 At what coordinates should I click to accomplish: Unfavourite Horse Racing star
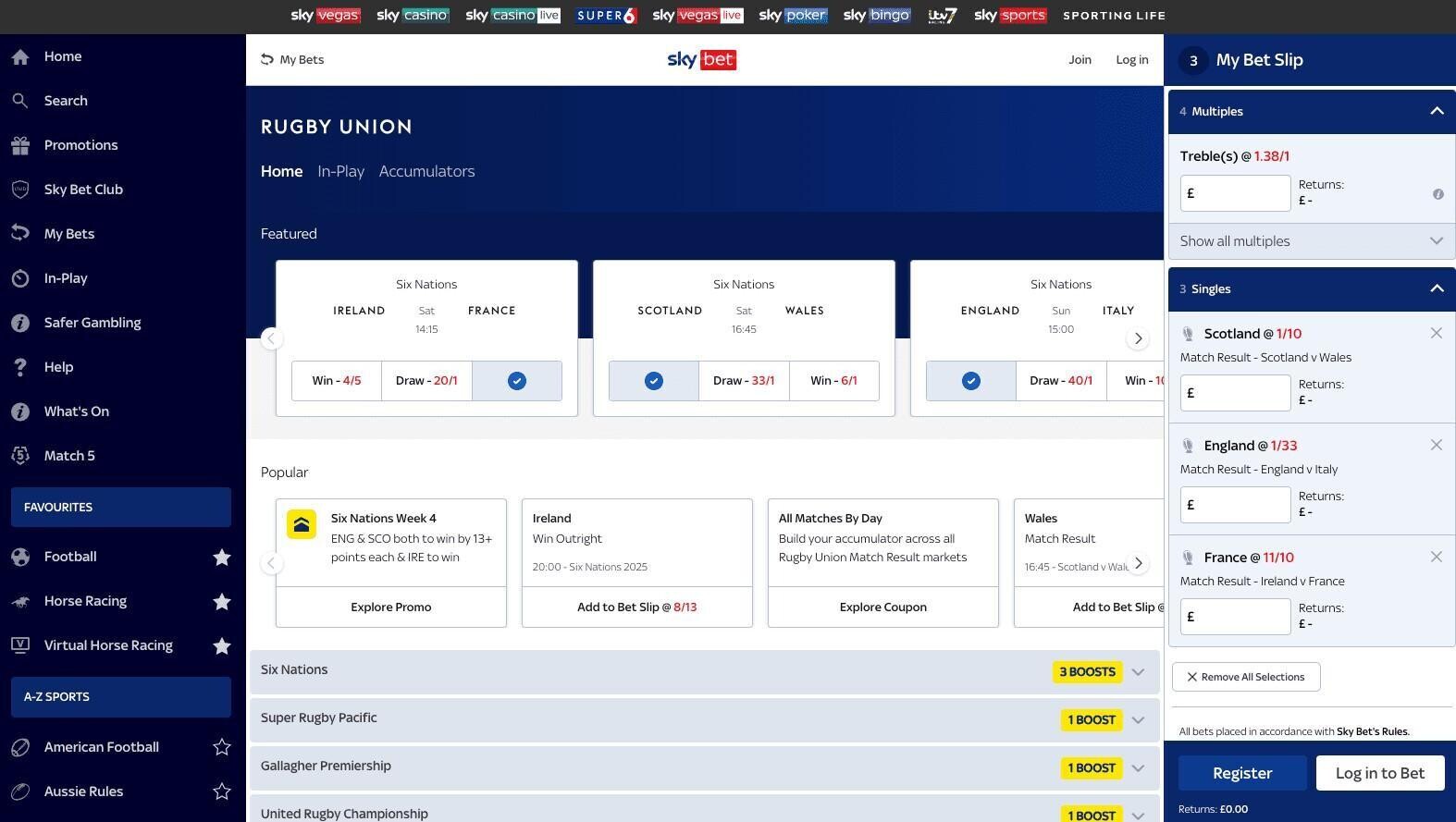pos(222,601)
